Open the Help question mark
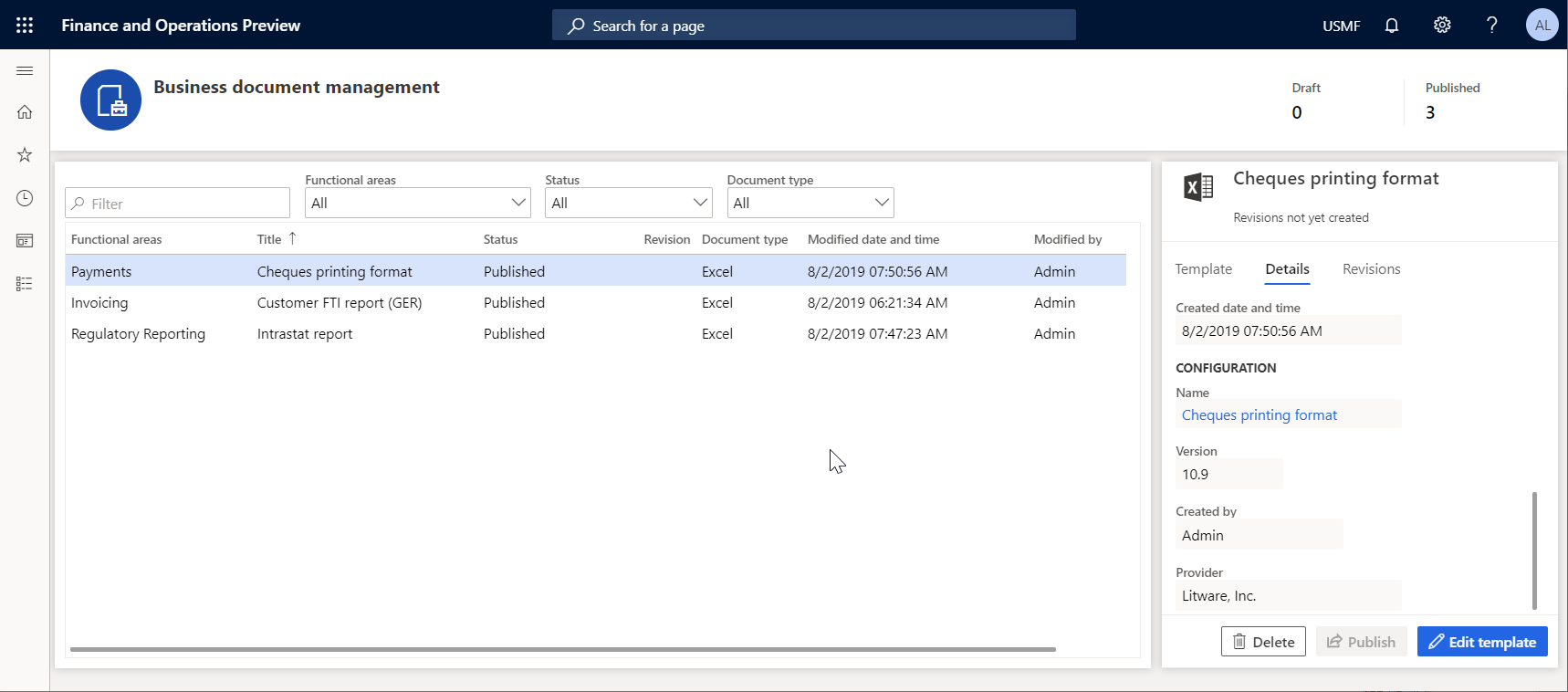 1492,25
